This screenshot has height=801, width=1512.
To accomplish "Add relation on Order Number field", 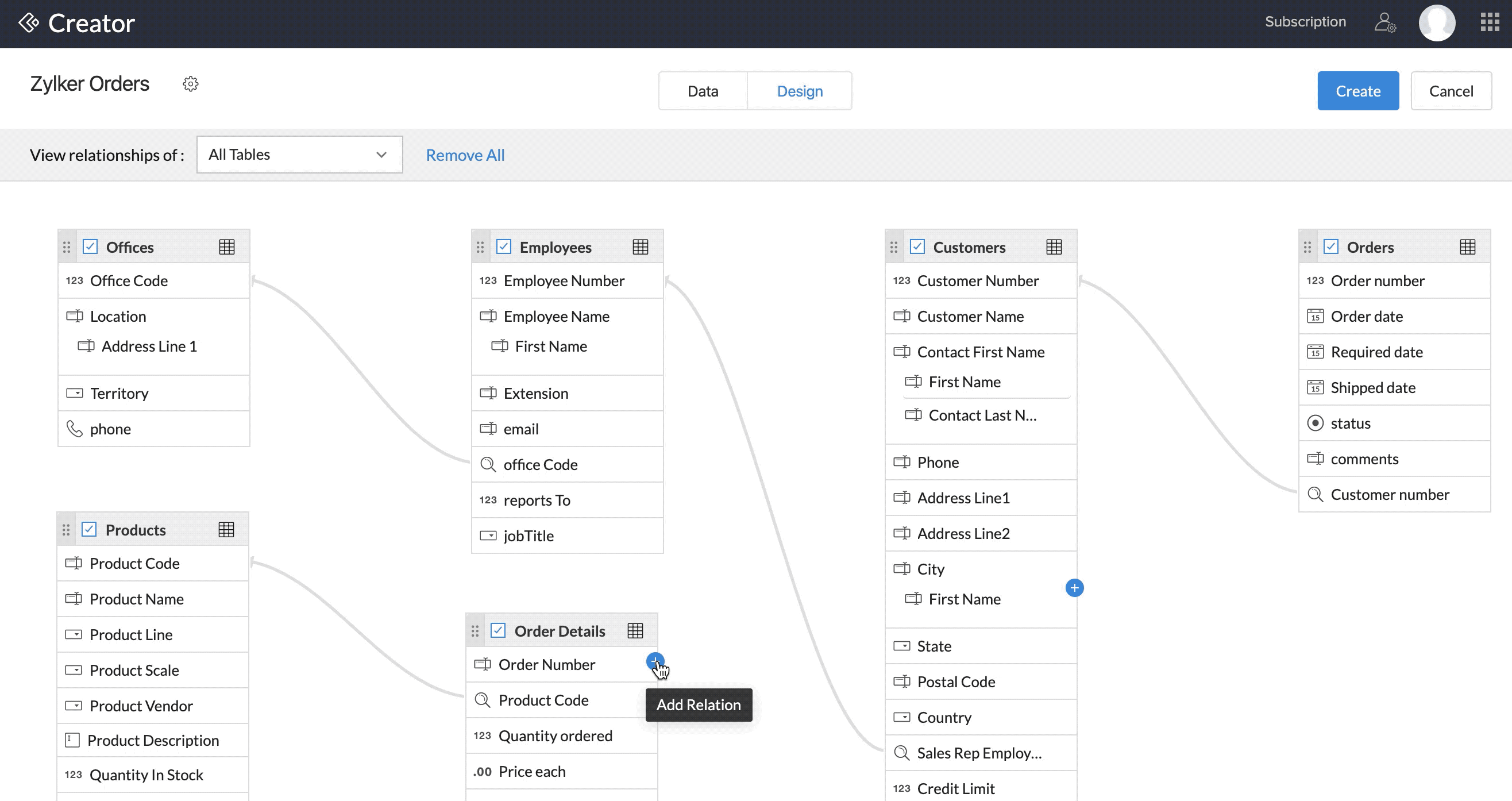I will 654,661.
